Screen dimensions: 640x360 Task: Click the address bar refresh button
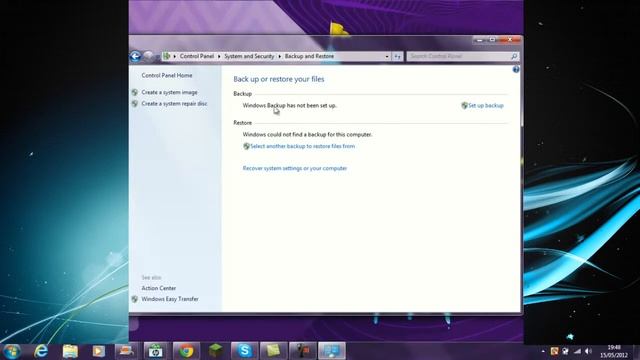click(x=398, y=56)
